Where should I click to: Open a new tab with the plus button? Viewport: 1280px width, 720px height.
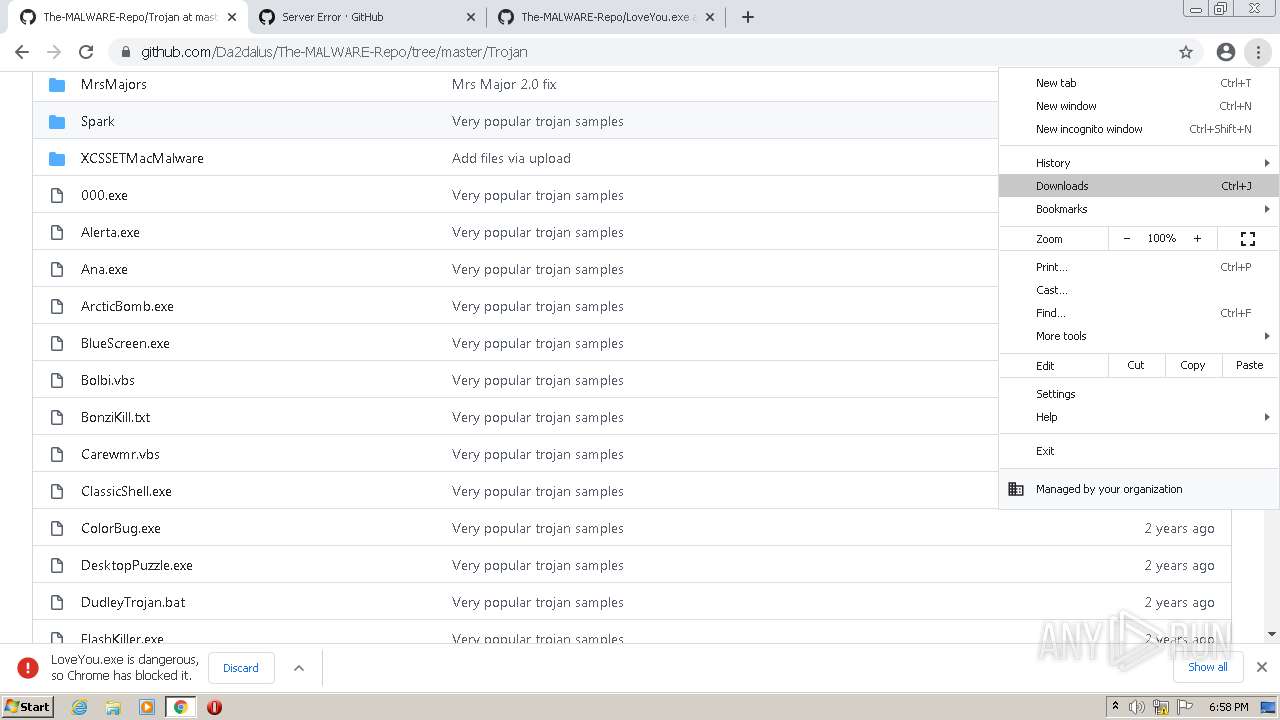click(x=747, y=17)
